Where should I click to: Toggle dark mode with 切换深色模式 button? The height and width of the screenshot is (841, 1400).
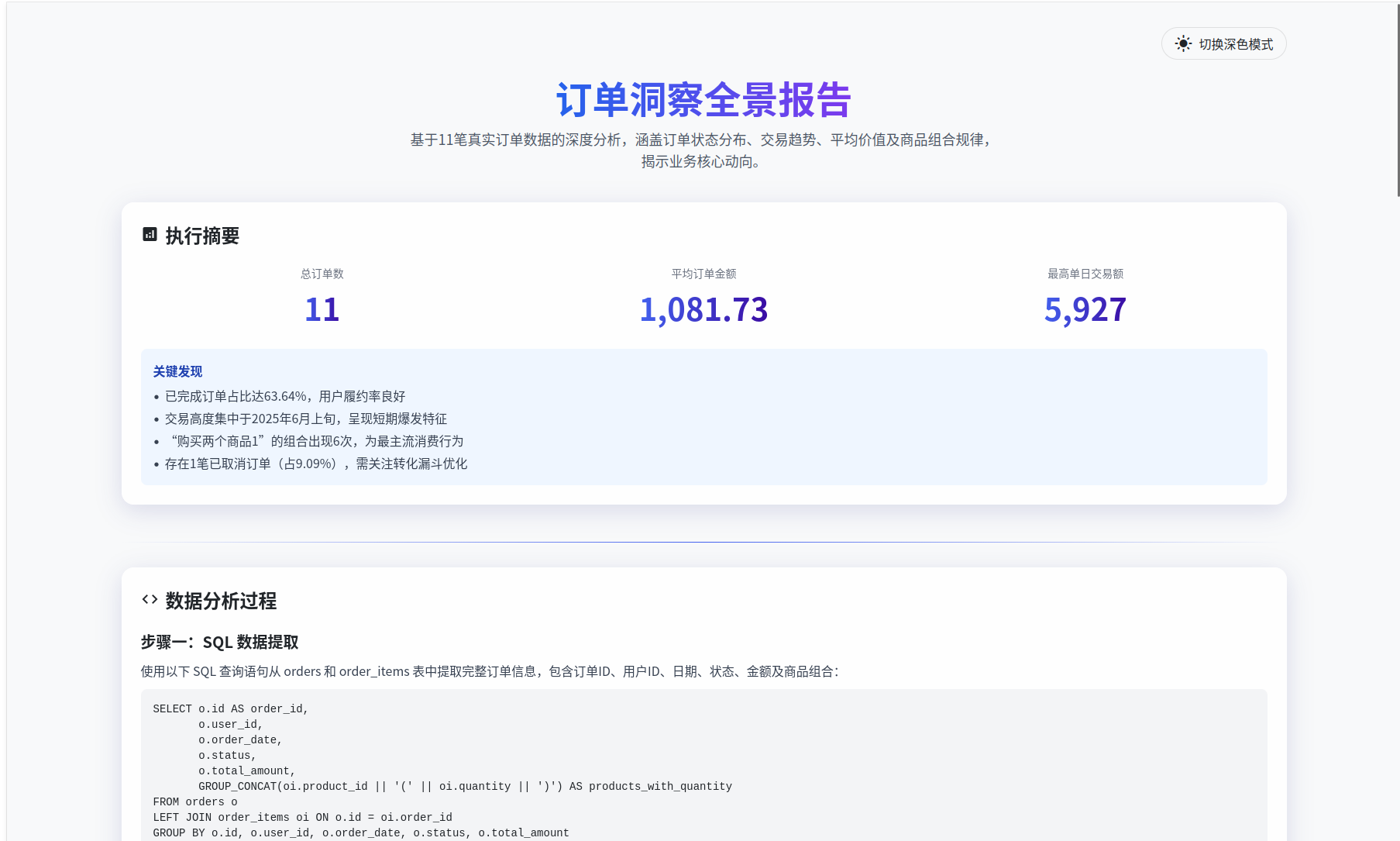point(1223,44)
